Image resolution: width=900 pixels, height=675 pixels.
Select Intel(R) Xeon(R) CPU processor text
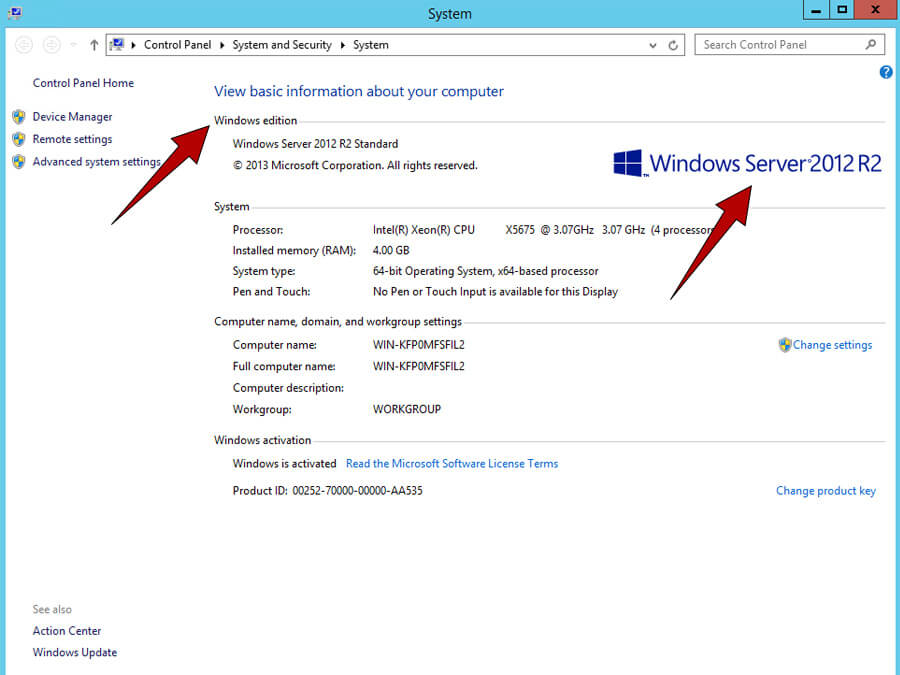tap(424, 230)
